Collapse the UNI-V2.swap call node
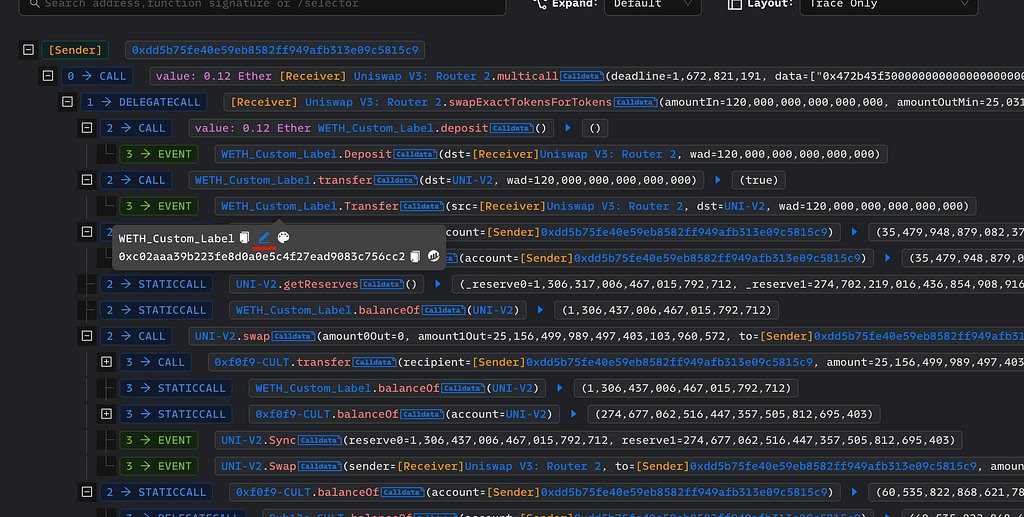 click(87, 336)
